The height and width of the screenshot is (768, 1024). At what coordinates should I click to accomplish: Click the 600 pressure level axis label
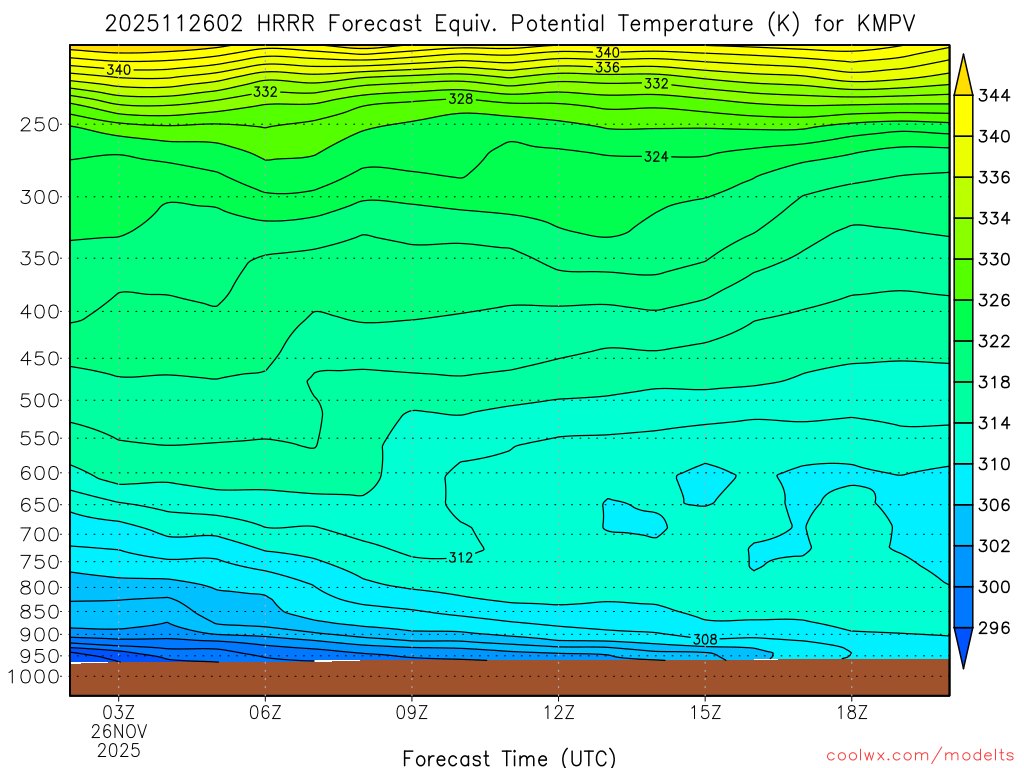click(40, 473)
